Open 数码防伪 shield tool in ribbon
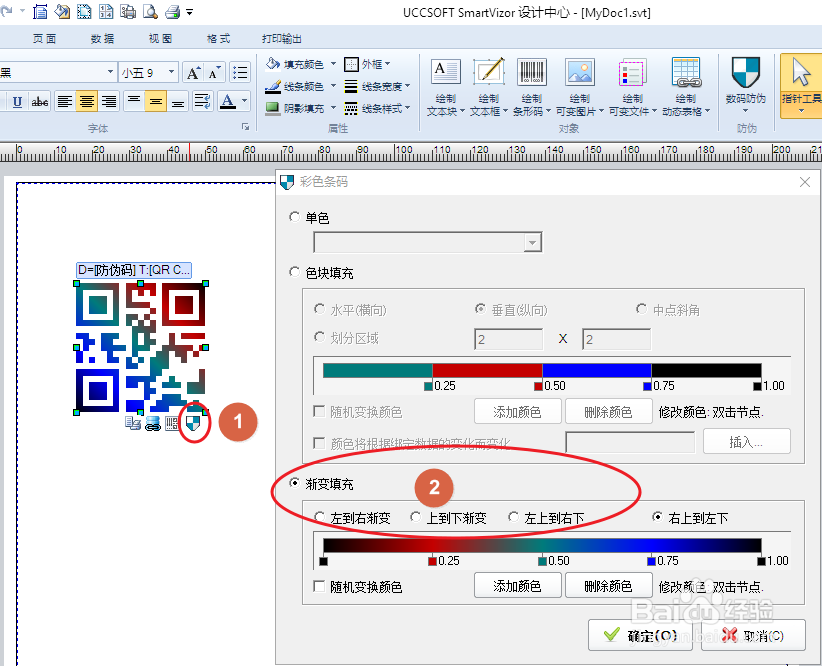This screenshot has height=666, width=822. [x=745, y=86]
